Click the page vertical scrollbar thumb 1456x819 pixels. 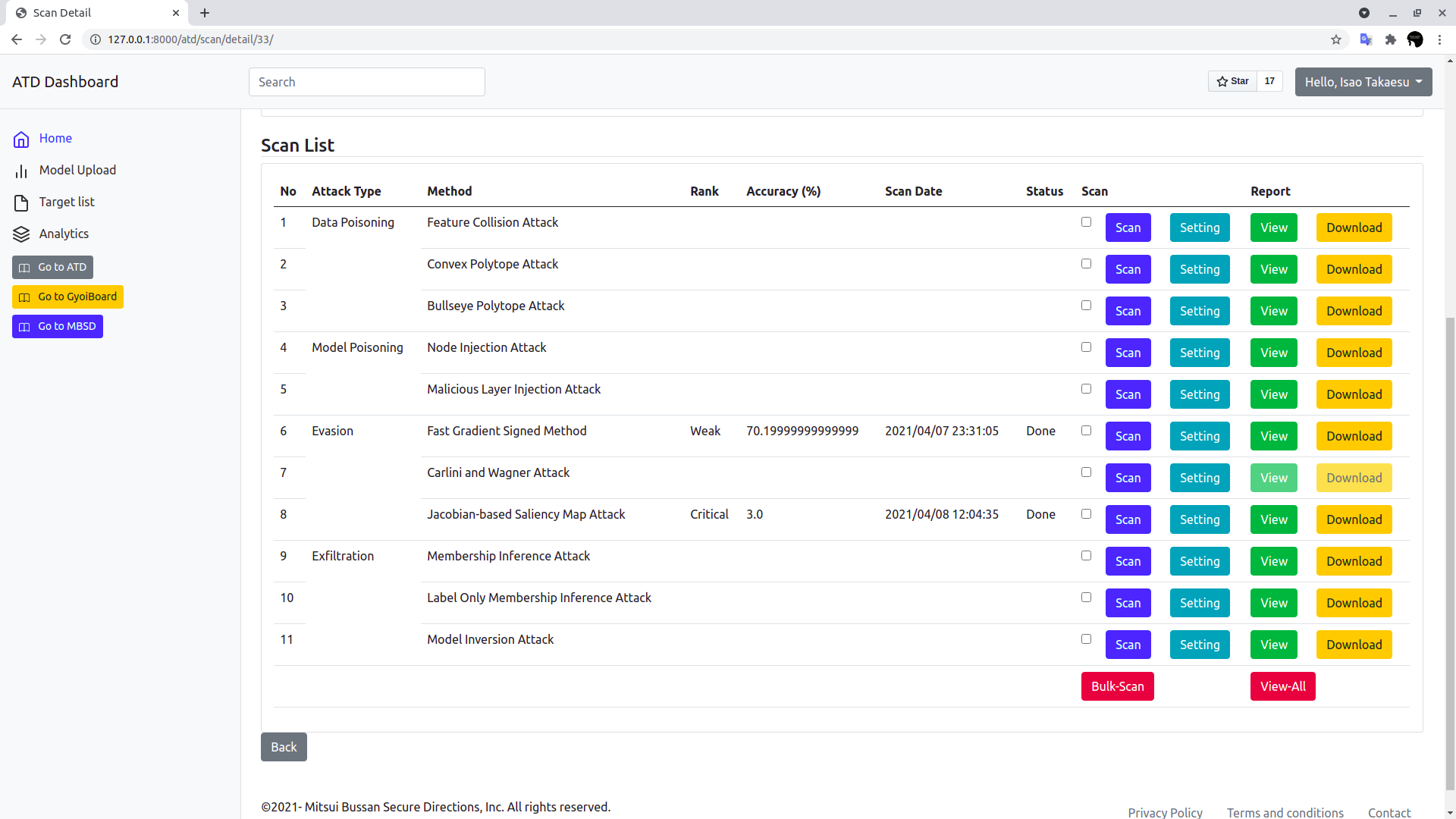coord(1450,554)
